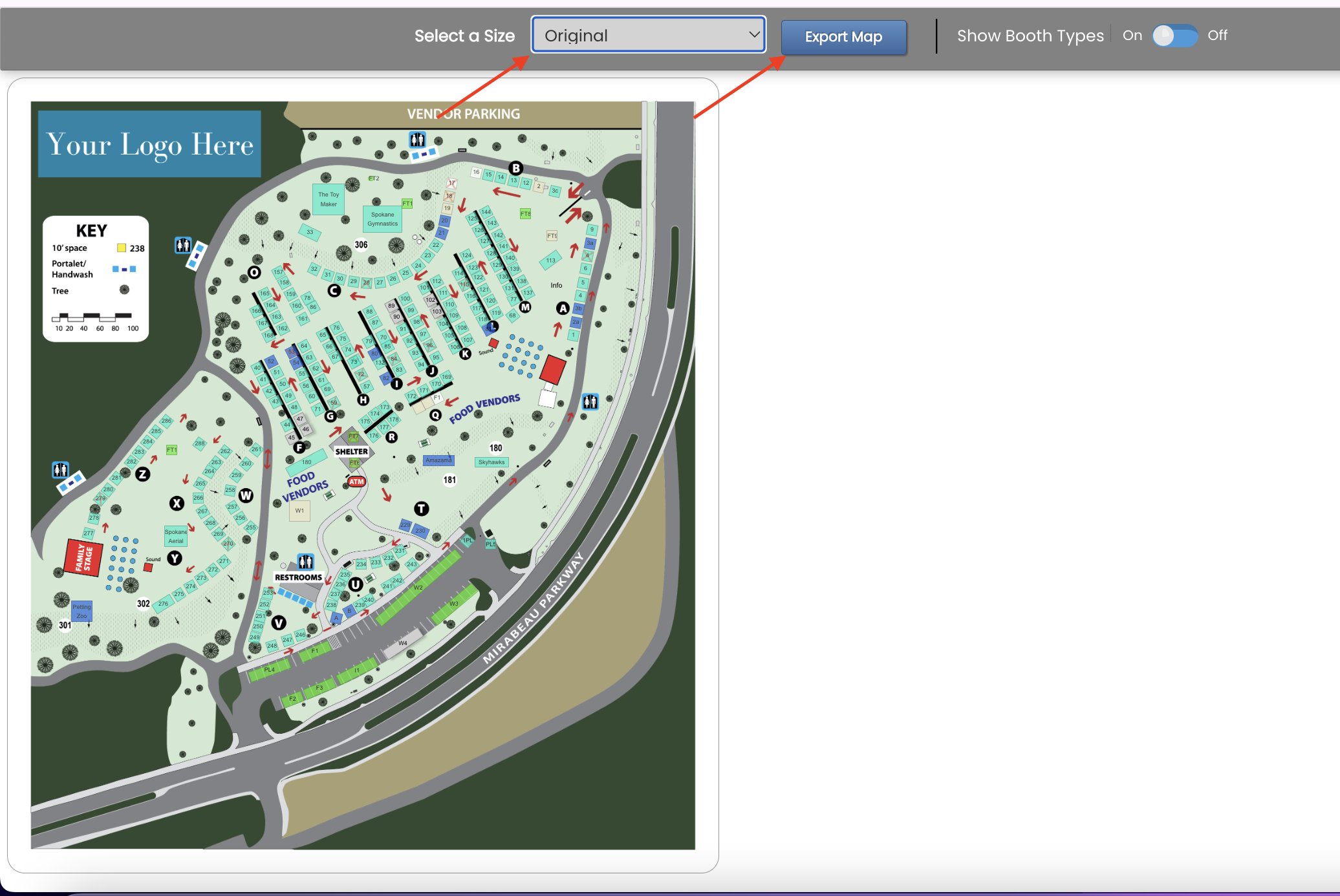Click the RESTROOMS label on map
The image size is (1340, 896).
pos(298,577)
